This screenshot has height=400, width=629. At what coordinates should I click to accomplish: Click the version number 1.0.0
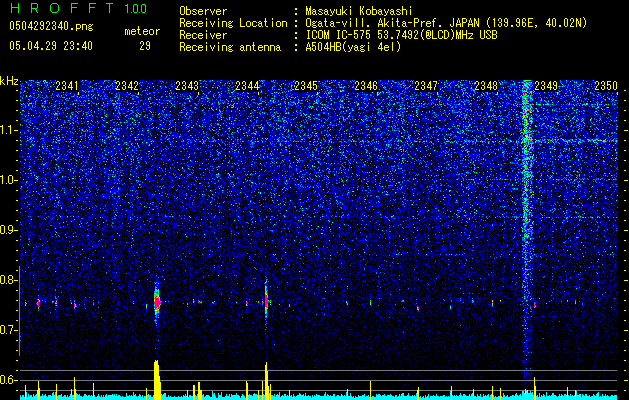coord(136,8)
